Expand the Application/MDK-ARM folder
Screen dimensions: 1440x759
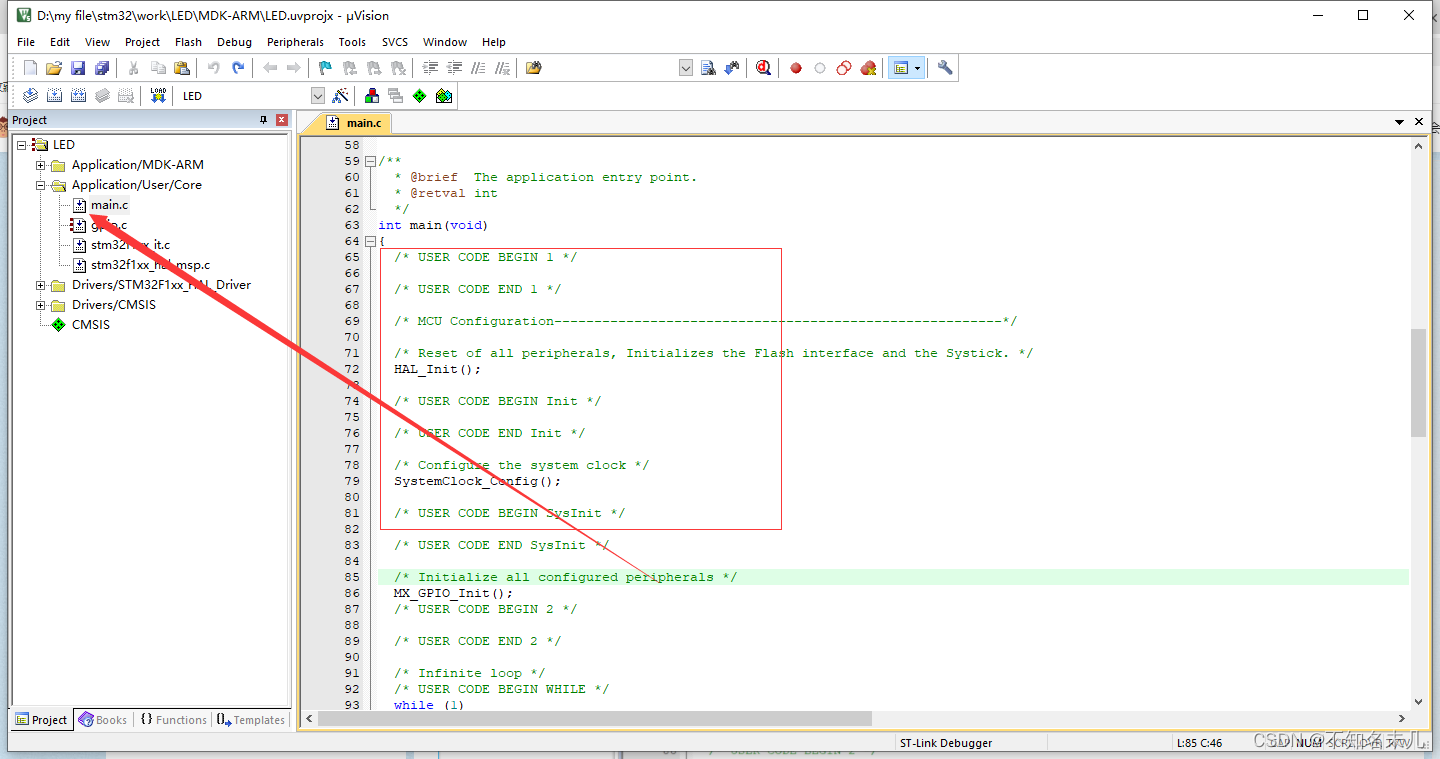click(41, 165)
